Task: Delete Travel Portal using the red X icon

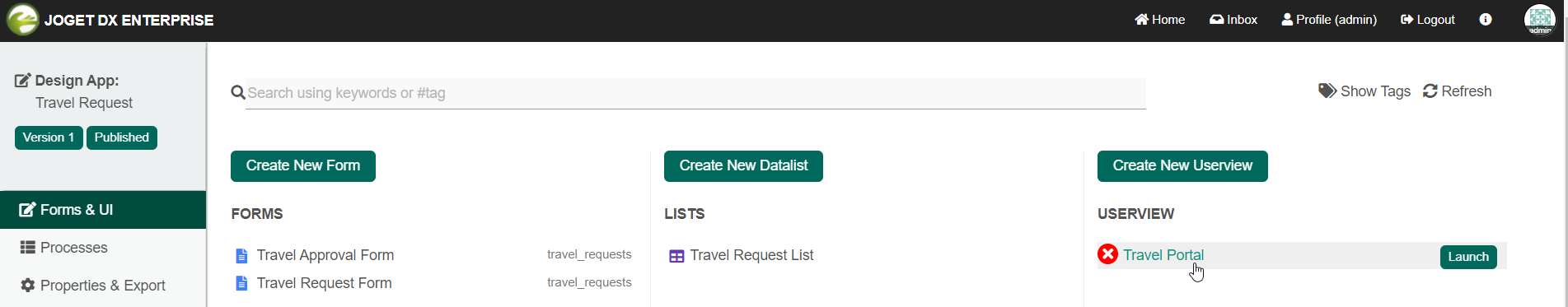Action: point(1108,254)
